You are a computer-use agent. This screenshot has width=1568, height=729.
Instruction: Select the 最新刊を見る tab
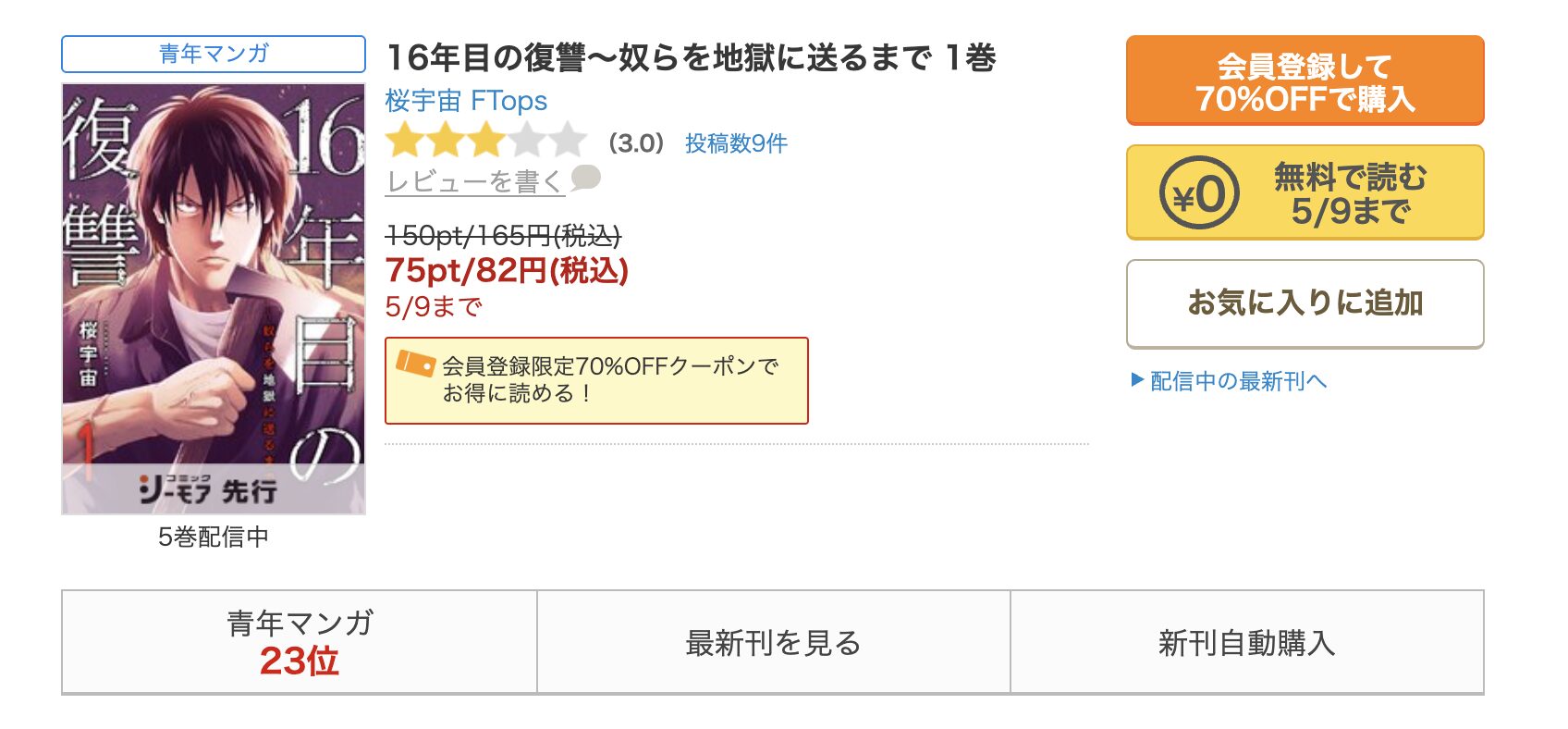[x=774, y=642]
